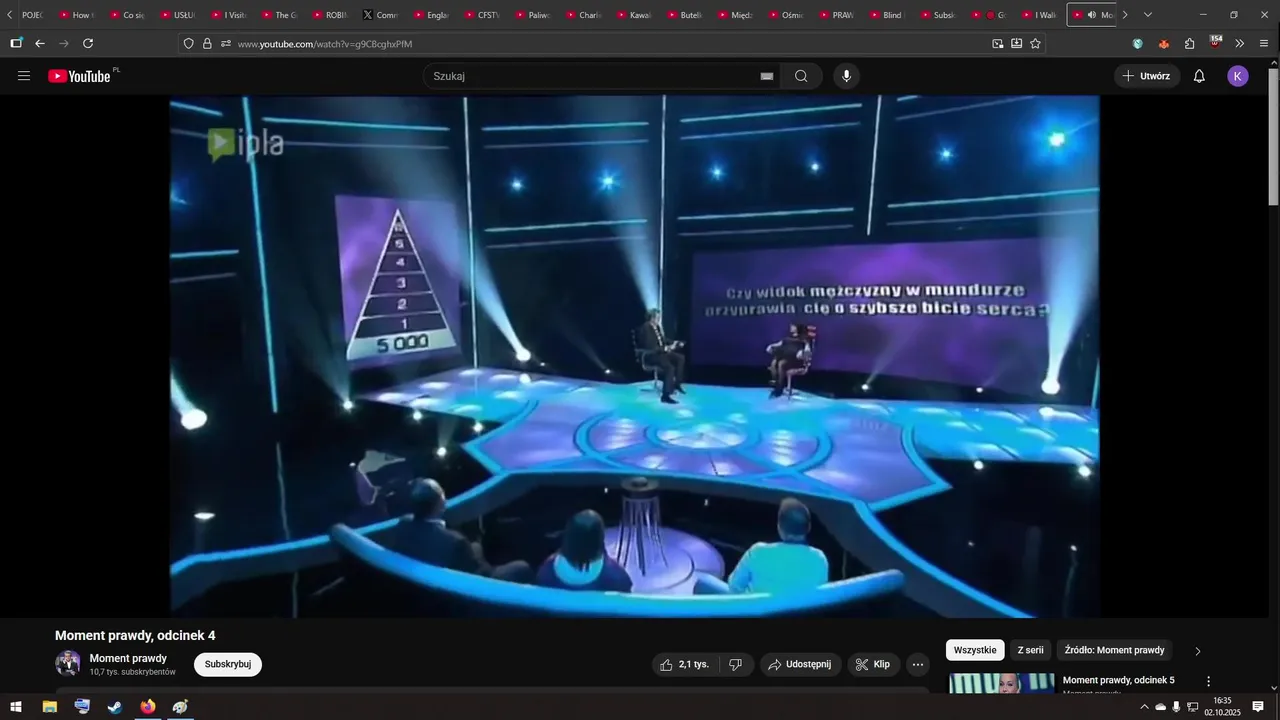The width and height of the screenshot is (1280, 720).
Task: Show hidden system tray icons
Action: pyautogui.click(x=1144, y=707)
